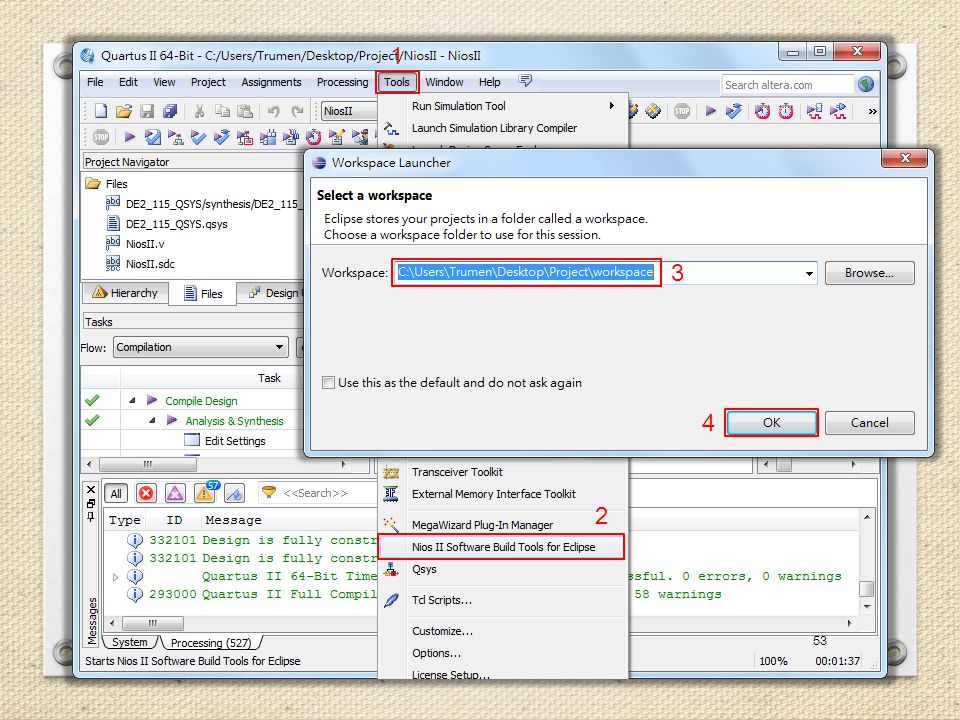Click the Tools menu
The height and width of the screenshot is (720, 960).
(x=397, y=82)
